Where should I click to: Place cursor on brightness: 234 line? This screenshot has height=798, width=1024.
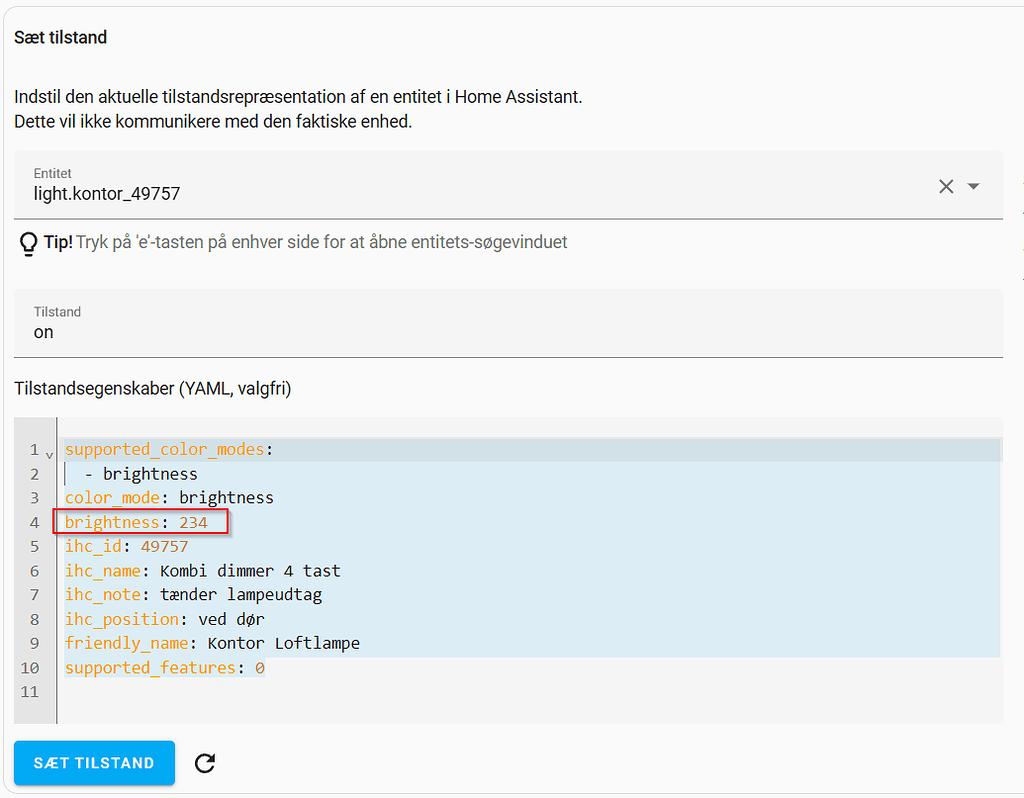[136, 522]
